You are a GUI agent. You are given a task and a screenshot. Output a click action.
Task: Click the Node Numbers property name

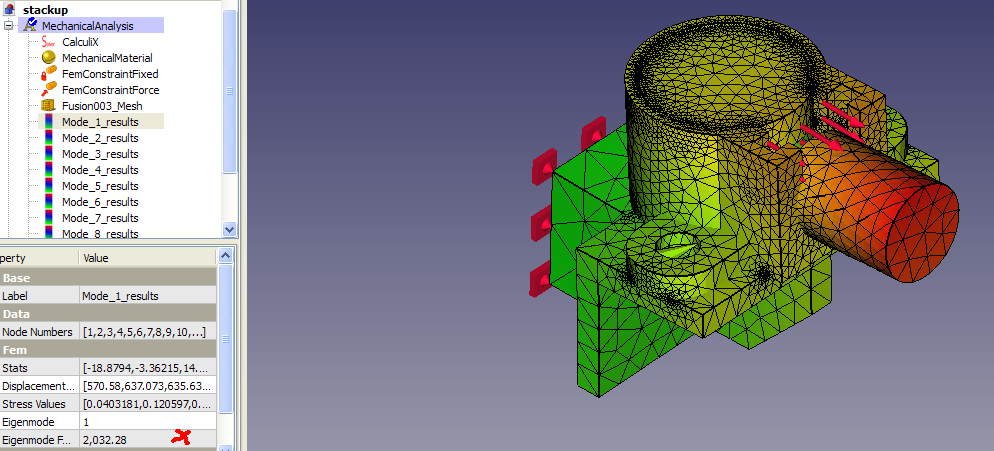click(x=39, y=332)
